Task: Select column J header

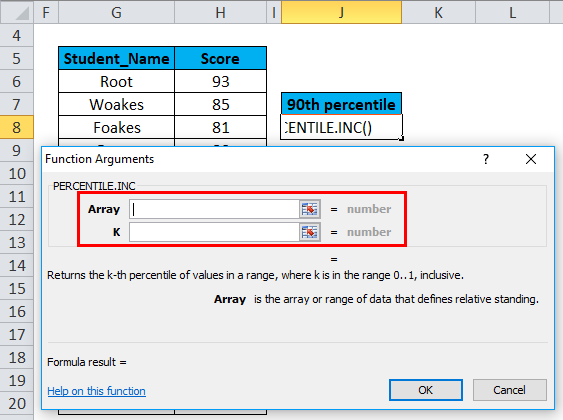Action: coord(341,13)
